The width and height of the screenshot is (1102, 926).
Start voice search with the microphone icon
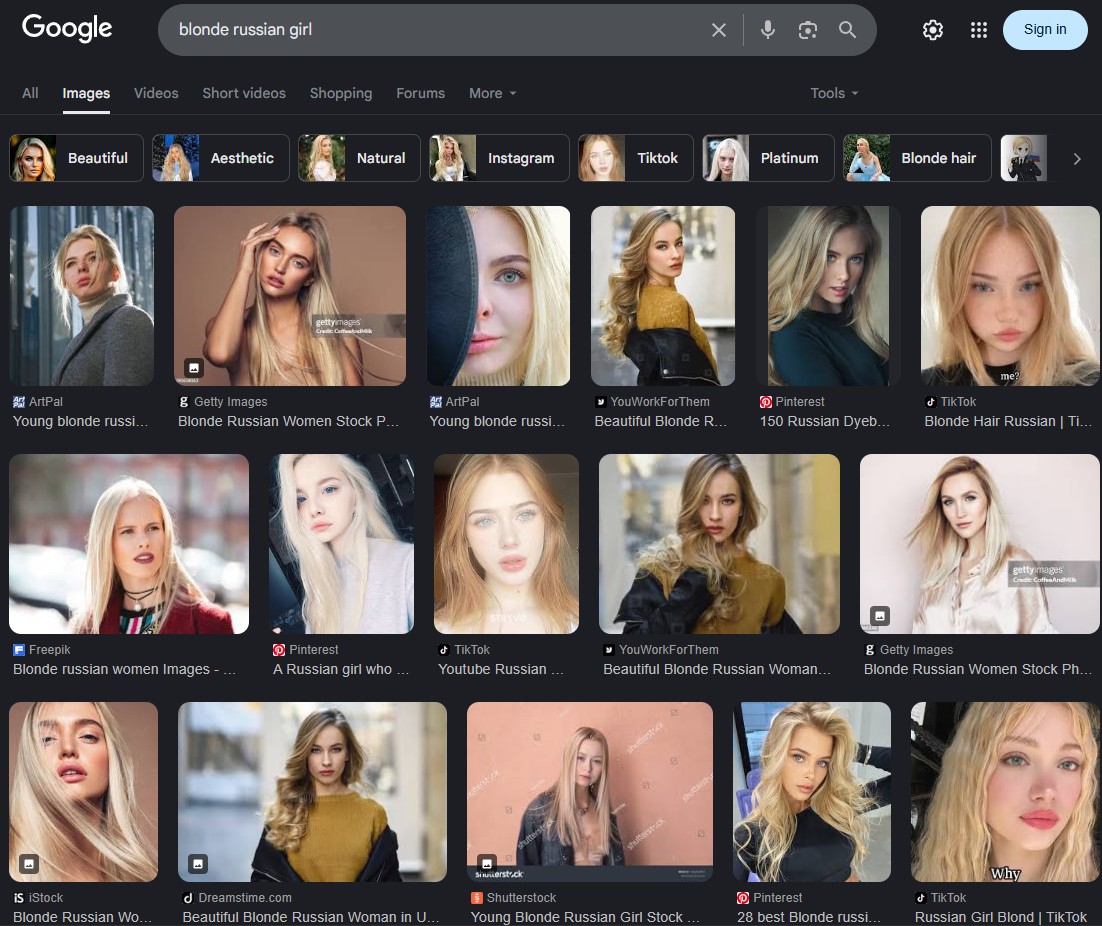[x=767, y=30]
